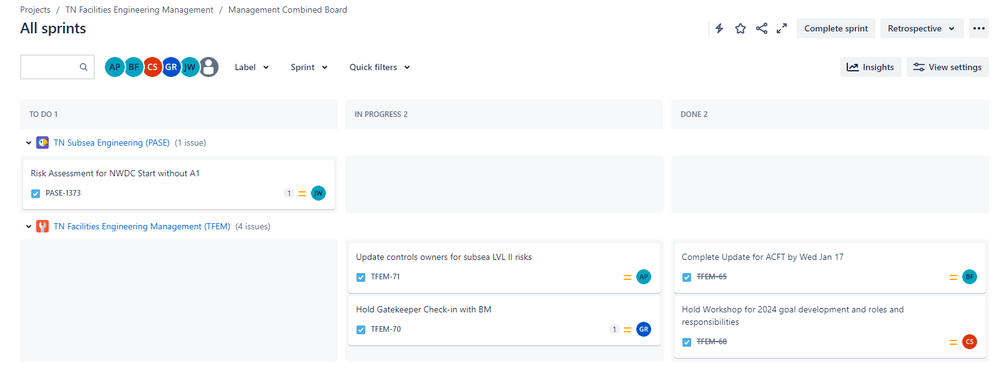The image size is (999, 380).
Task: Filter by the CS assignee avatar
Action: 152,66
